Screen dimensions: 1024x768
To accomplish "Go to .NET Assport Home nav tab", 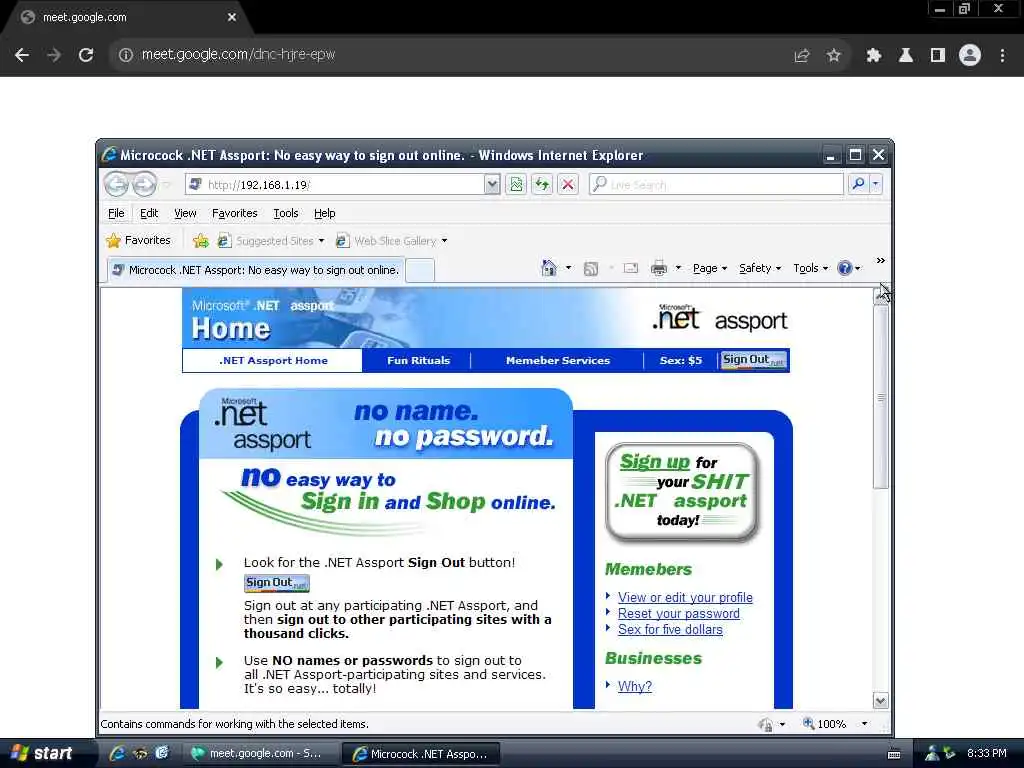I will [273, 360].
